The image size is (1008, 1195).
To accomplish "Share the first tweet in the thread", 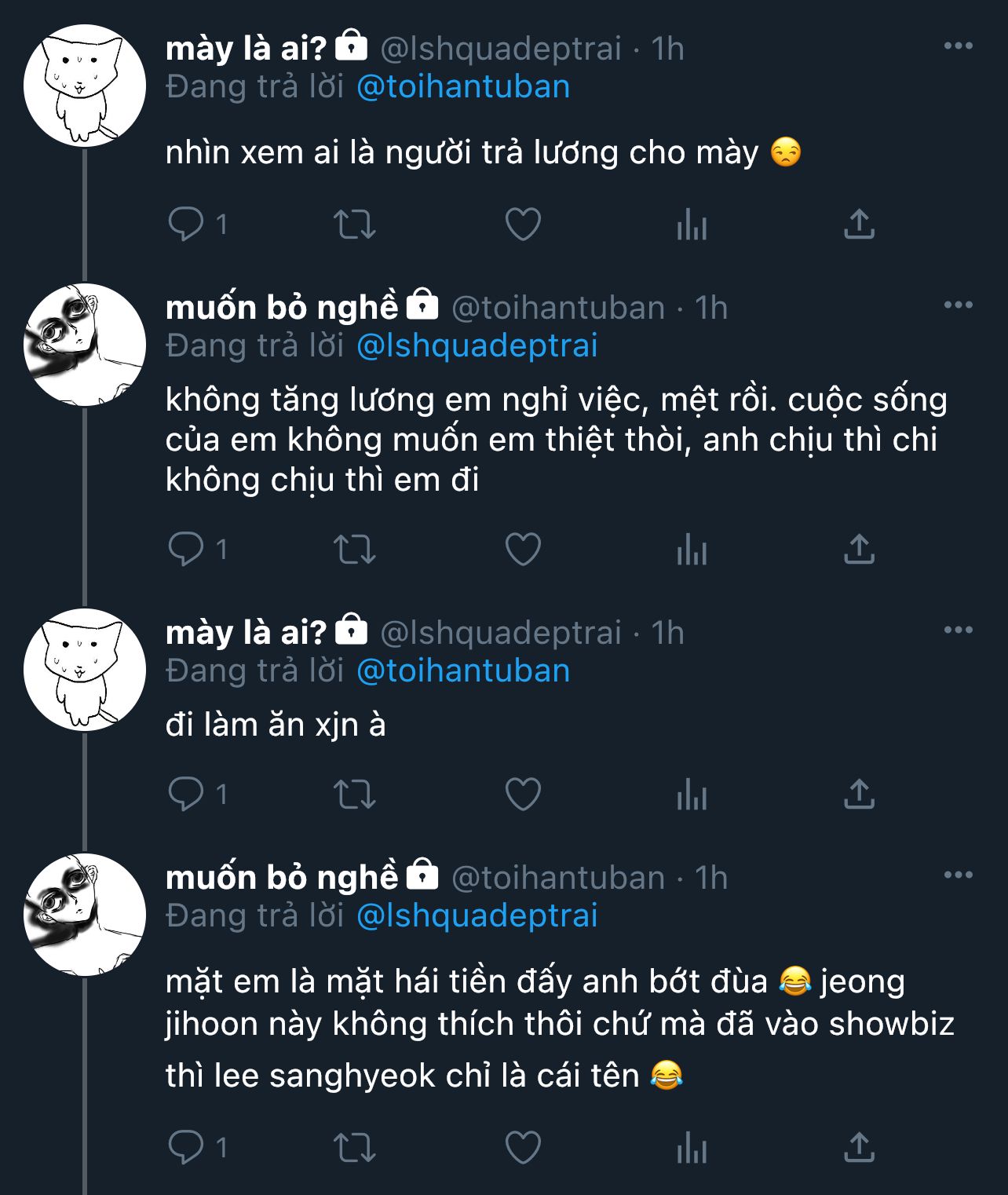I will [x=859, y=225].
